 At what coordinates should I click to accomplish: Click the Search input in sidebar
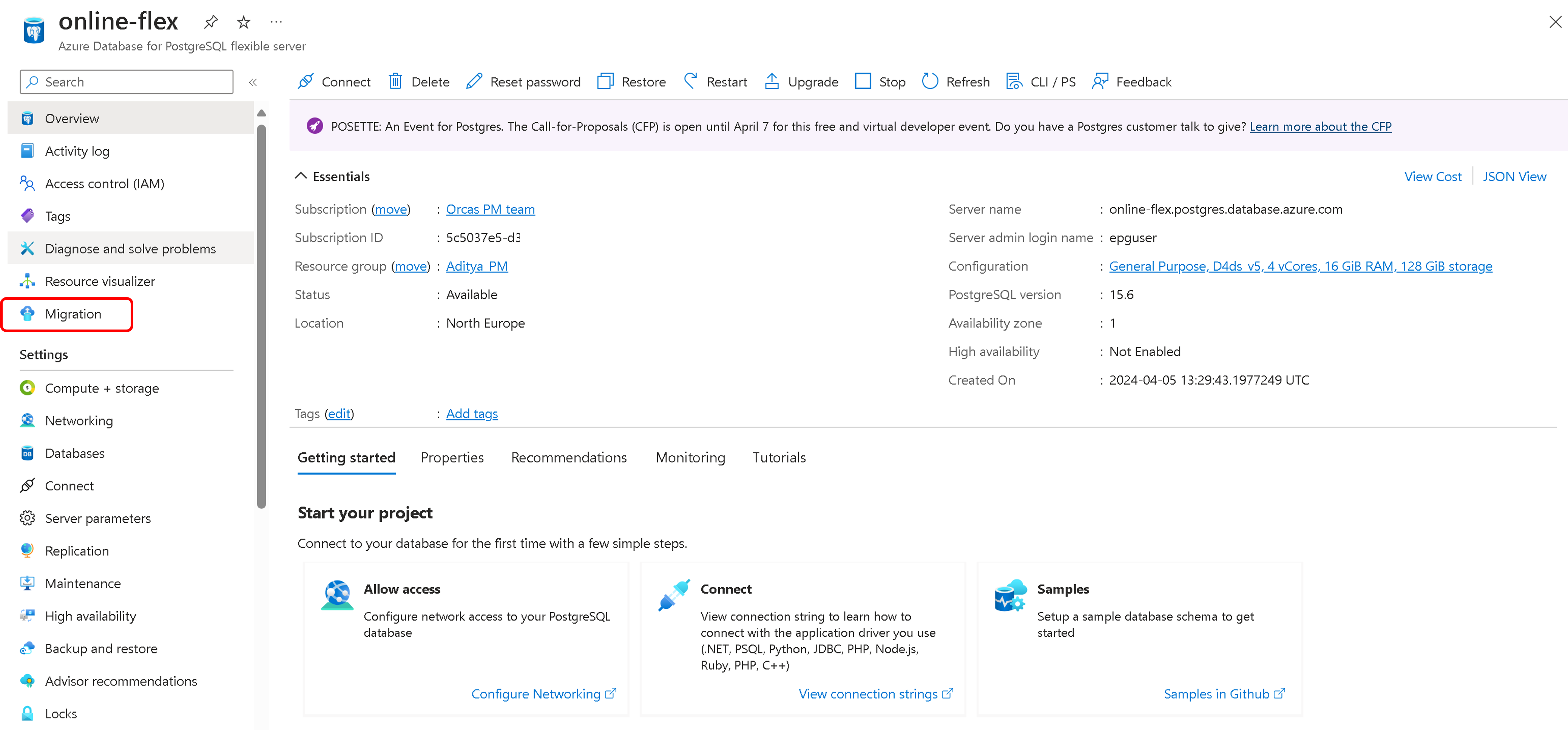coord(127,82)
